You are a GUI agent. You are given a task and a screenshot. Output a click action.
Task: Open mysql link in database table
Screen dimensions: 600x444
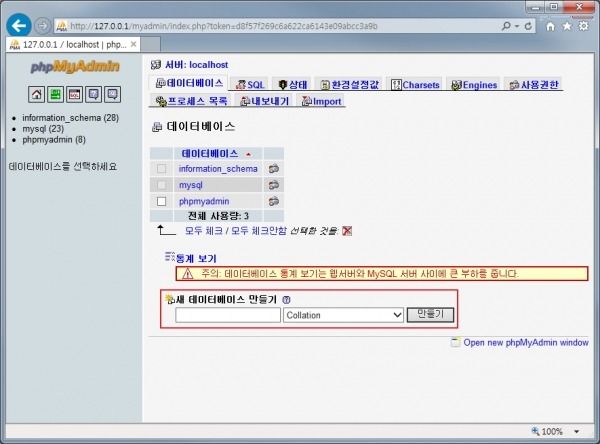point(191,185)
